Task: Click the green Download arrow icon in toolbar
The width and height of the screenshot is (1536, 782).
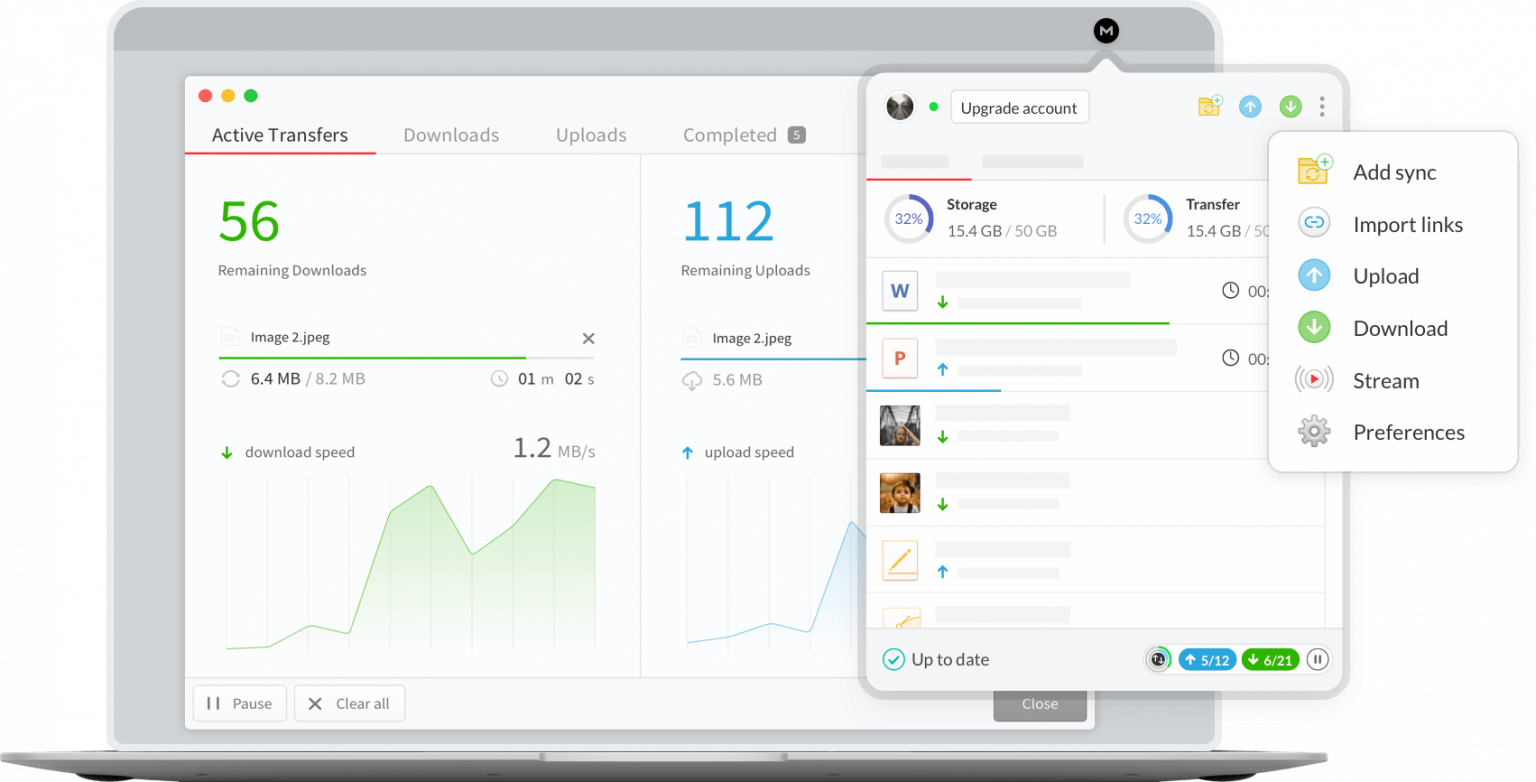Action: 1290,106
